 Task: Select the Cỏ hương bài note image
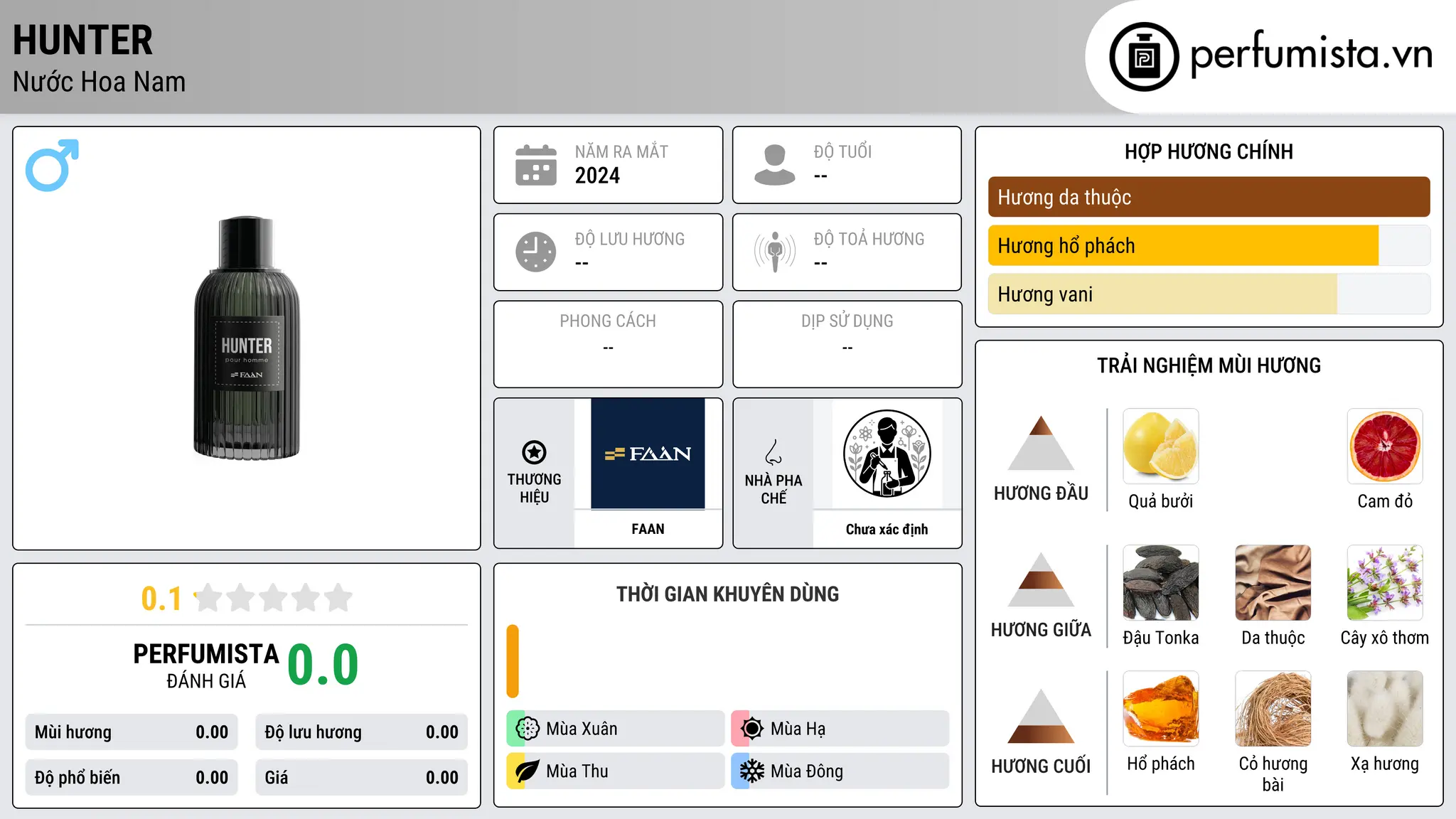click(x=1273, y=709)
